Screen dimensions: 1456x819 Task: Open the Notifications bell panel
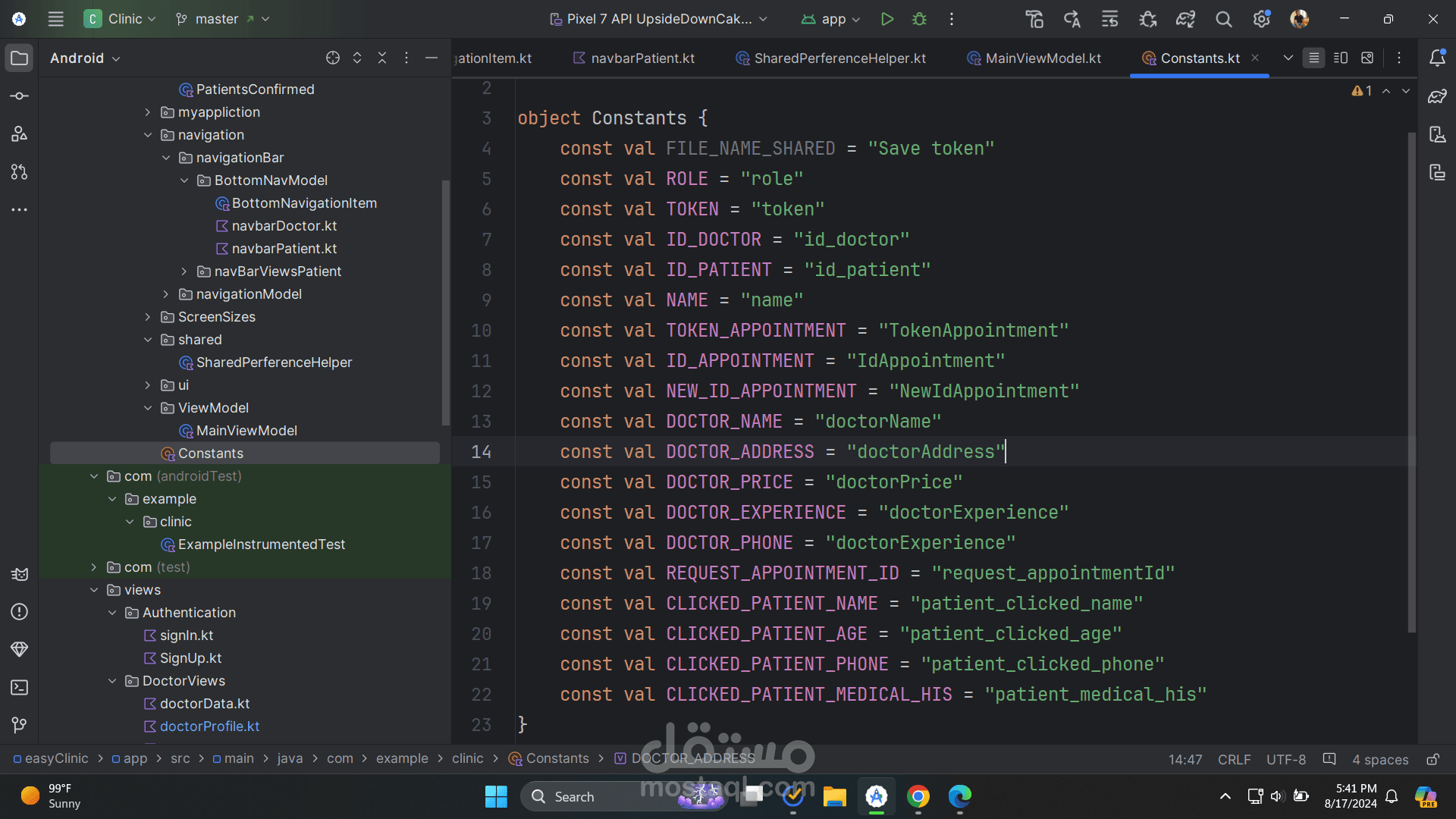tap(1437, 58)
